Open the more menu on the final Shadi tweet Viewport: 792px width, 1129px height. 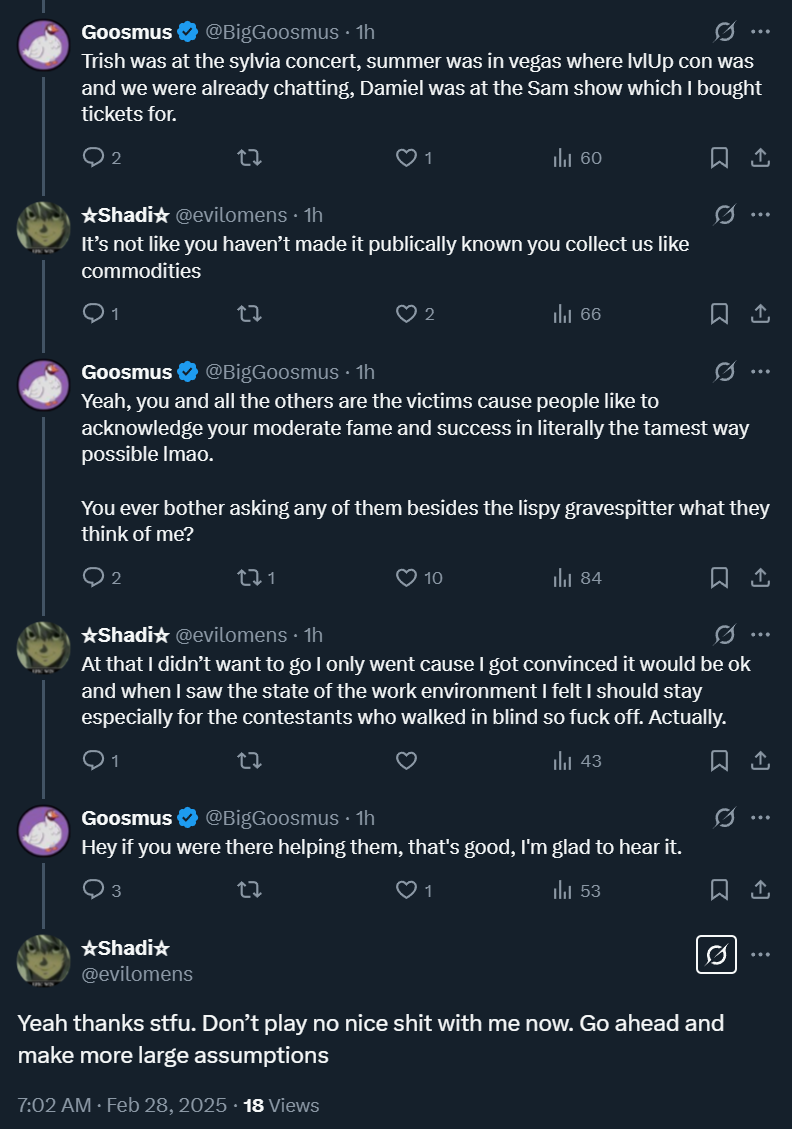(x=760, y=955)
